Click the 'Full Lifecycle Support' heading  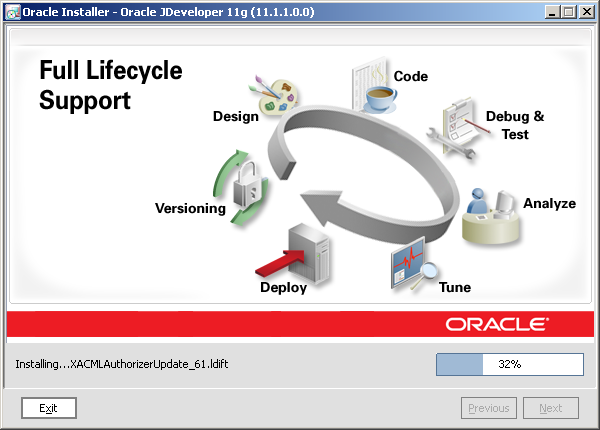pyautogui.click(x=111, y=85)
